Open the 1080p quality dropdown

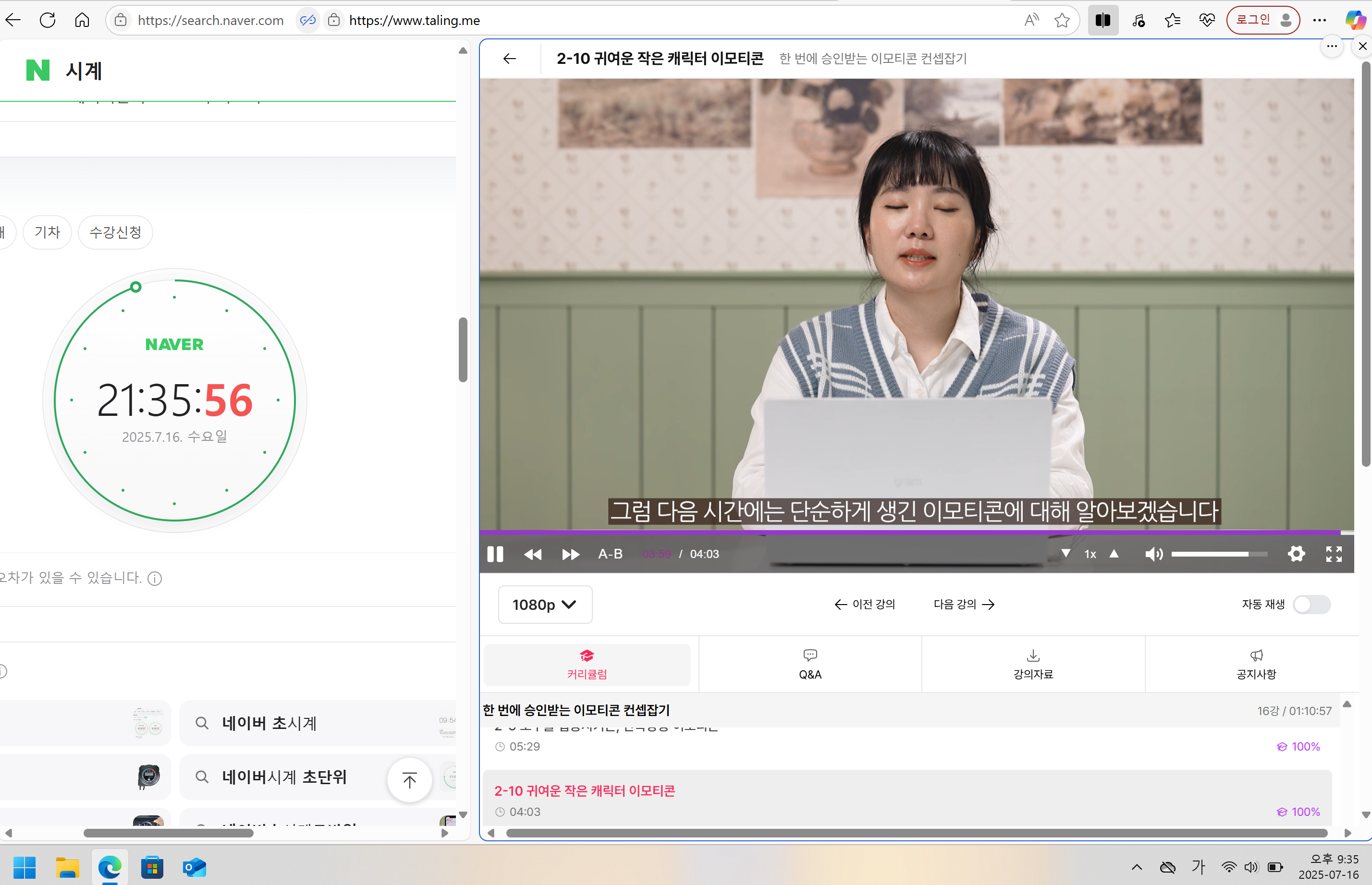[544, 604]
